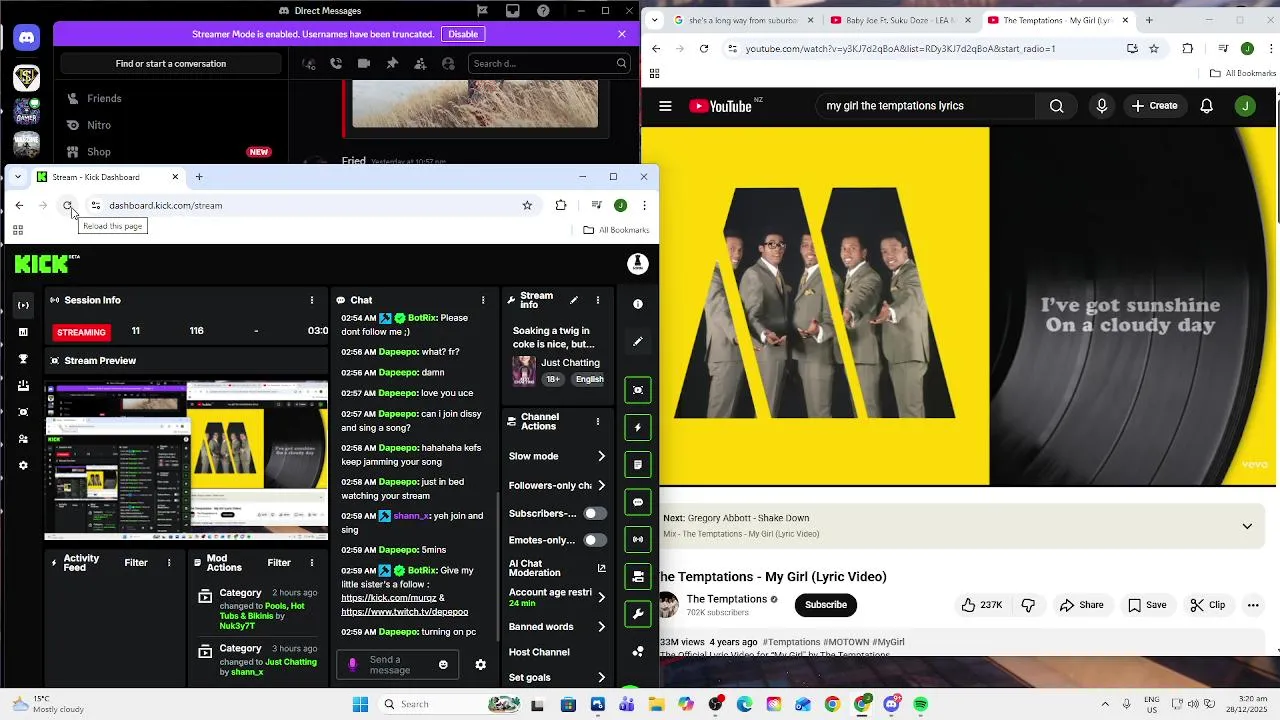Image resolution: width=1280 pixels, height=720 pixels.
Task: Open Kick sidebar analytics chart icon
Action: (24, 332)
